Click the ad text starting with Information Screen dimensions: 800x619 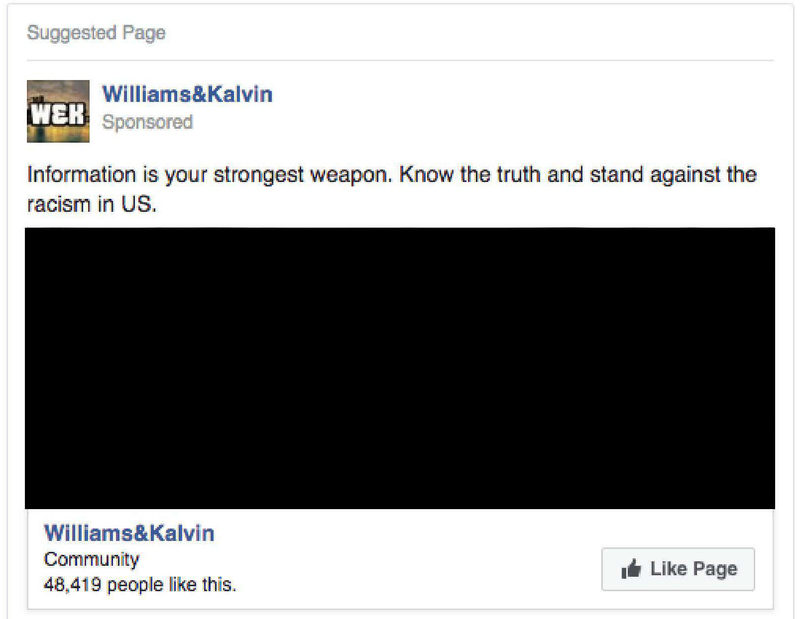click(392, 189)
